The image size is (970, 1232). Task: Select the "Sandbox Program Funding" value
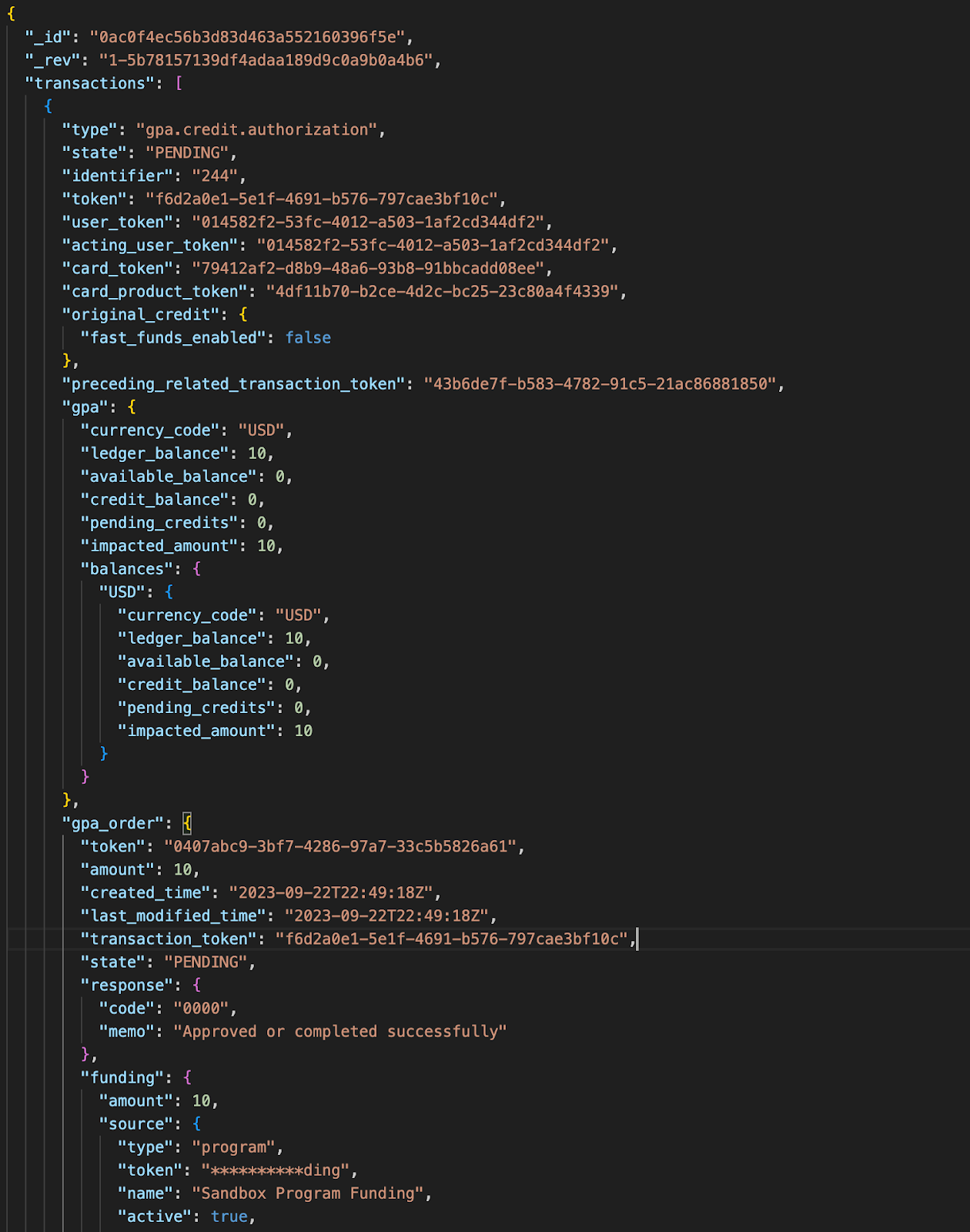coord(308,1193)
